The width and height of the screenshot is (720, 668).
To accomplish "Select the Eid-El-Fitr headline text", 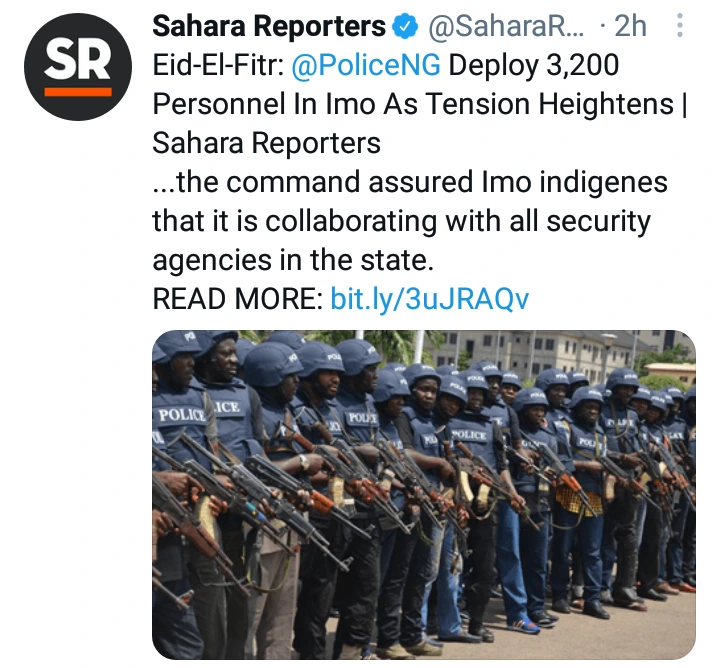I will (x=218, y=65).
